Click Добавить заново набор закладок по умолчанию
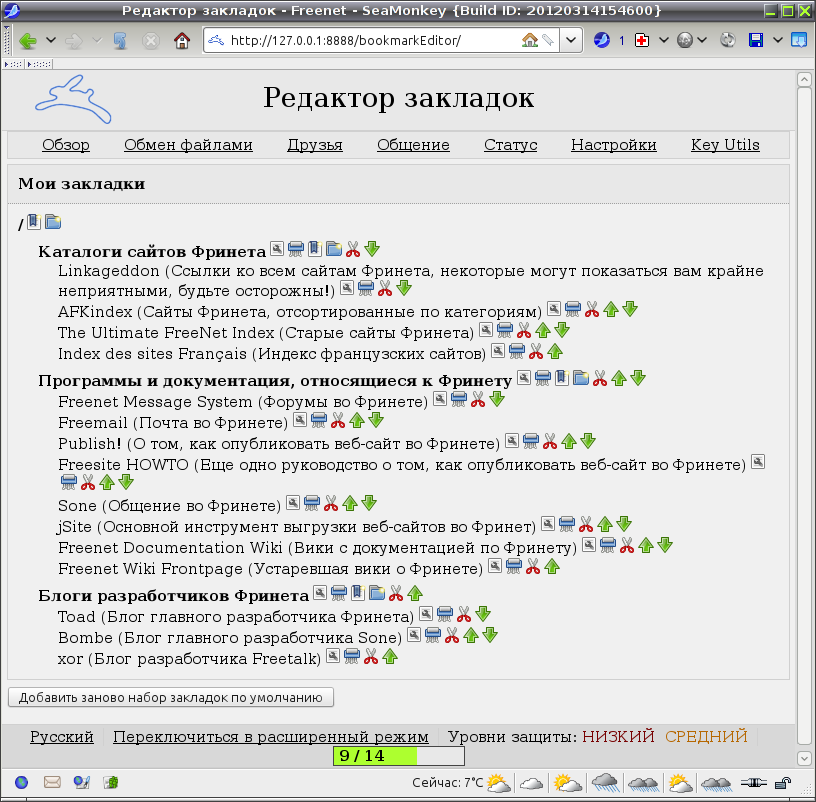 coord(171,697)
